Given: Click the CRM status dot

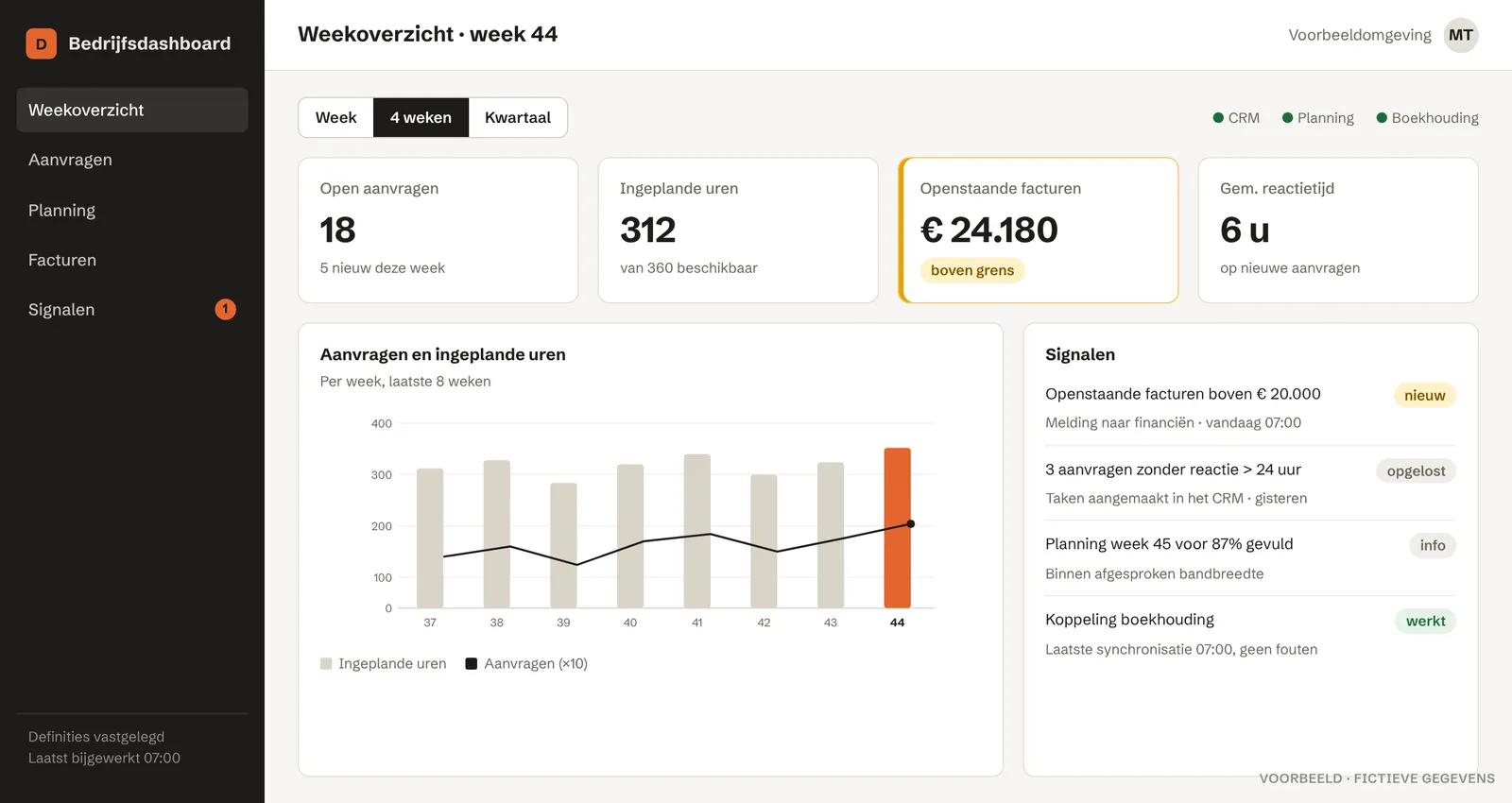Looking at the screenshot, I should tap(1218, 118).
